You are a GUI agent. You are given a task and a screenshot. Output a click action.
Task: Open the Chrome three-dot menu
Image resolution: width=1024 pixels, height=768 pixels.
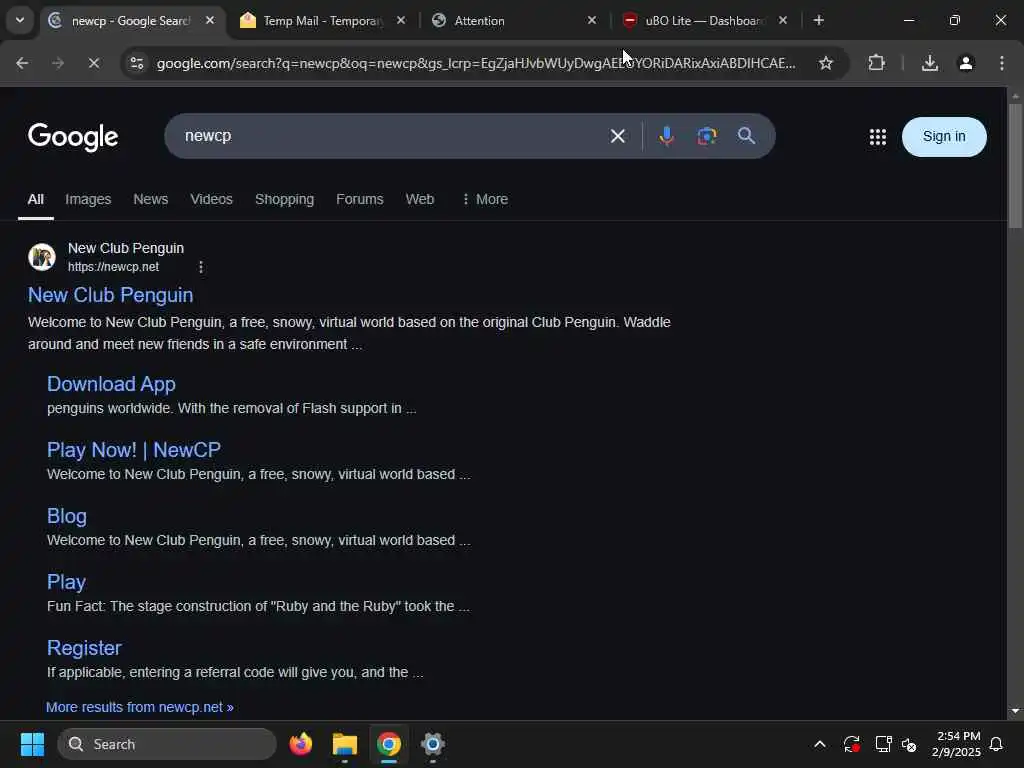[1002, 63]
